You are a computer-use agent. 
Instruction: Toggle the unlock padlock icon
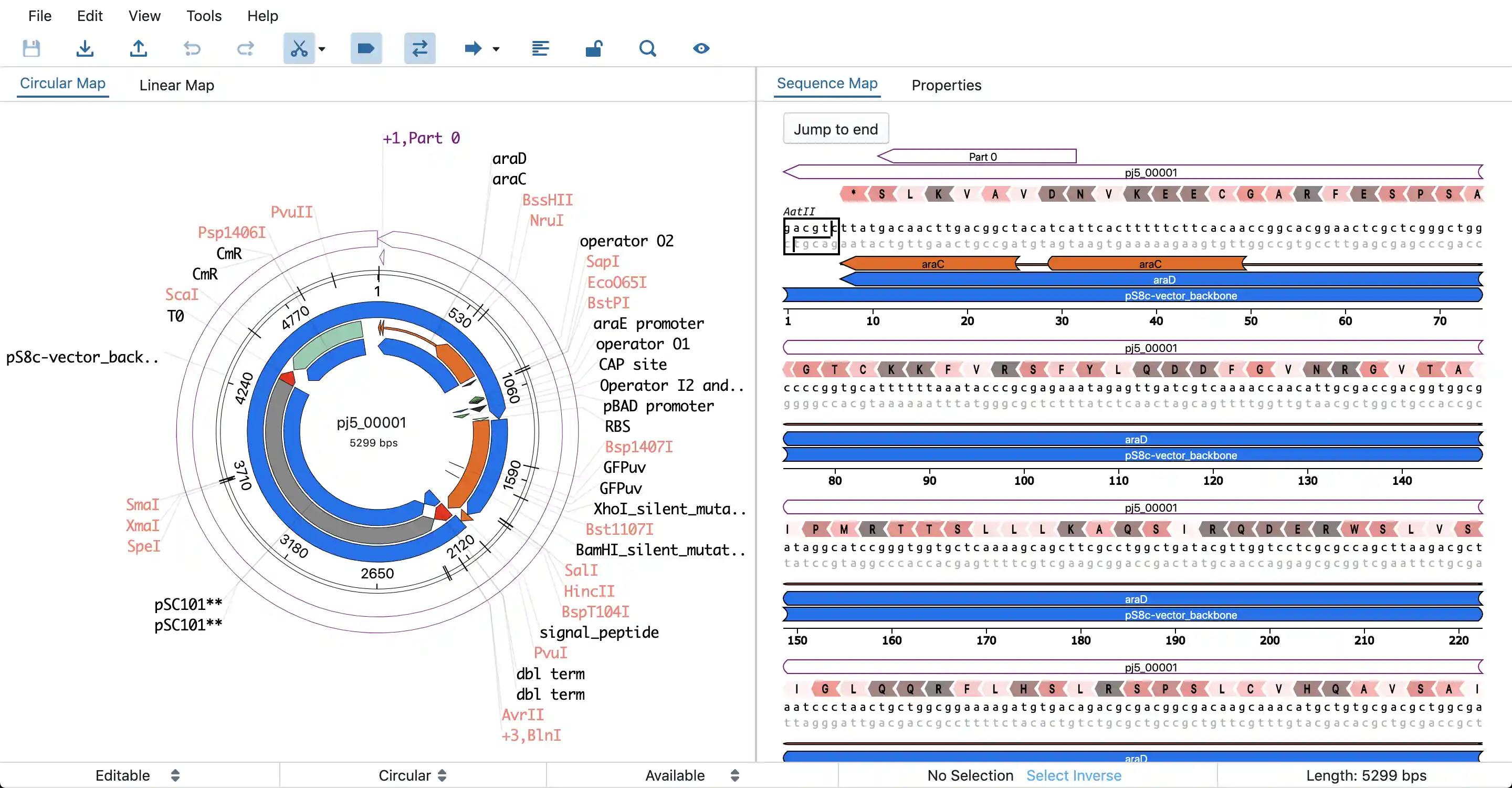pos(594,48)
